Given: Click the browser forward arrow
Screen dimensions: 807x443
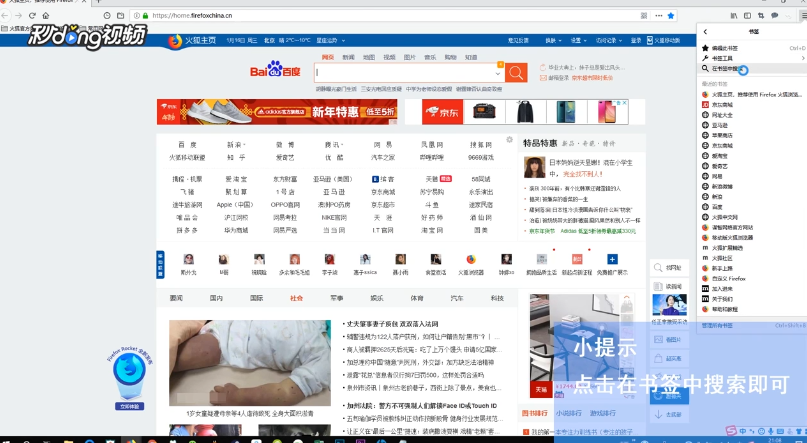Looking at the screenshot, I should [x=19, y=15].
